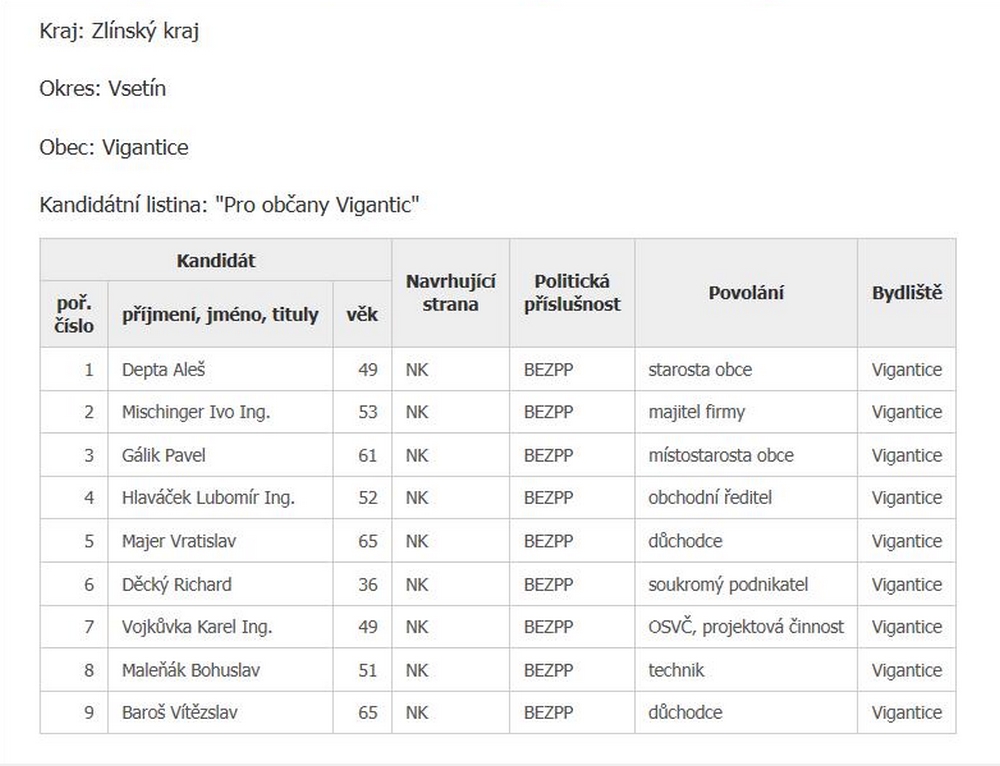Click the Vojkůvka Karel Ing. entry
Viewport: 1000px width, 766px height.
coord(197,627)
